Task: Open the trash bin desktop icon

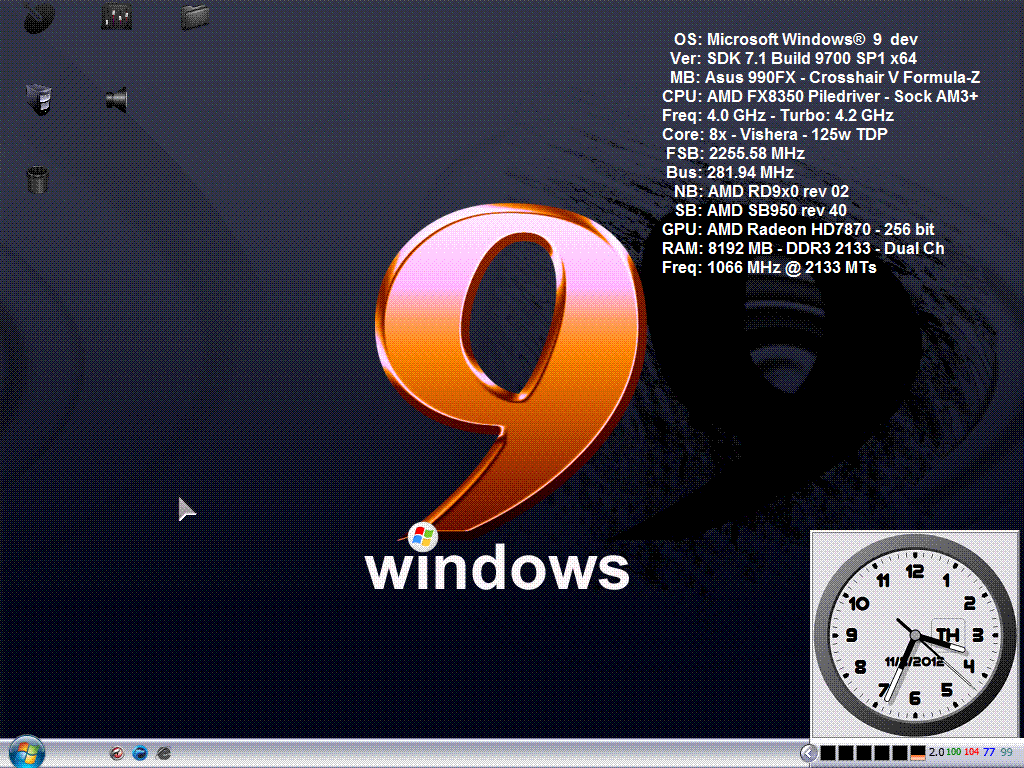Action: pyautogui.click(x=37, y=179)
